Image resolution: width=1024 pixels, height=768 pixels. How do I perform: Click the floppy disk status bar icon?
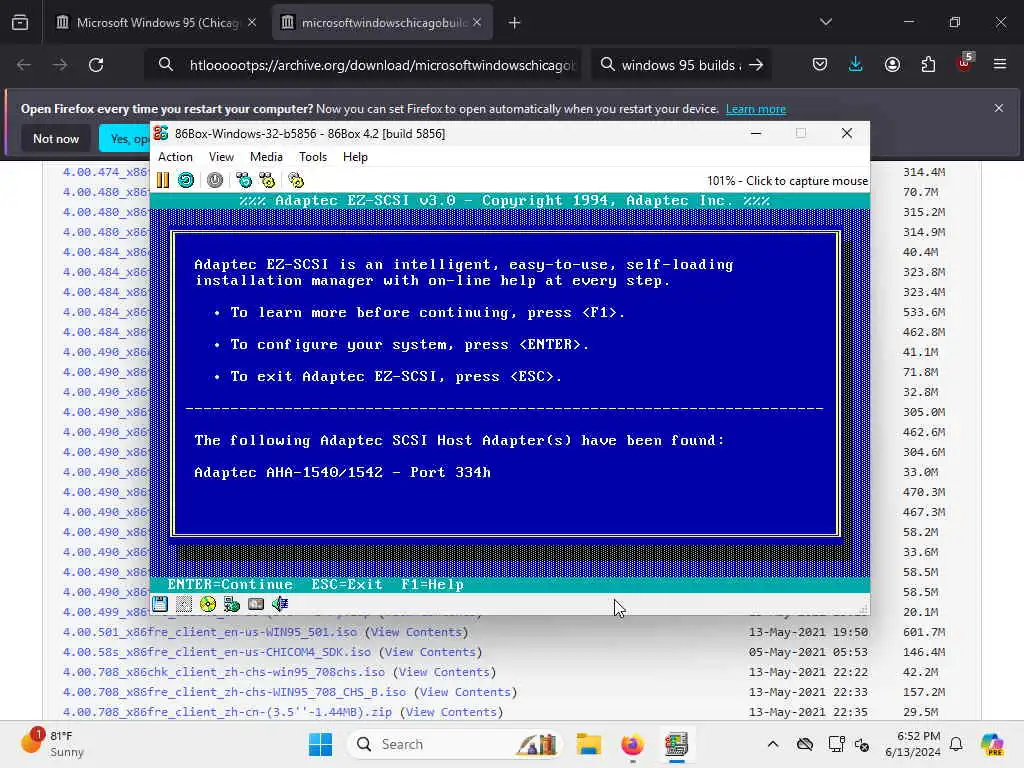pos(160,604)
